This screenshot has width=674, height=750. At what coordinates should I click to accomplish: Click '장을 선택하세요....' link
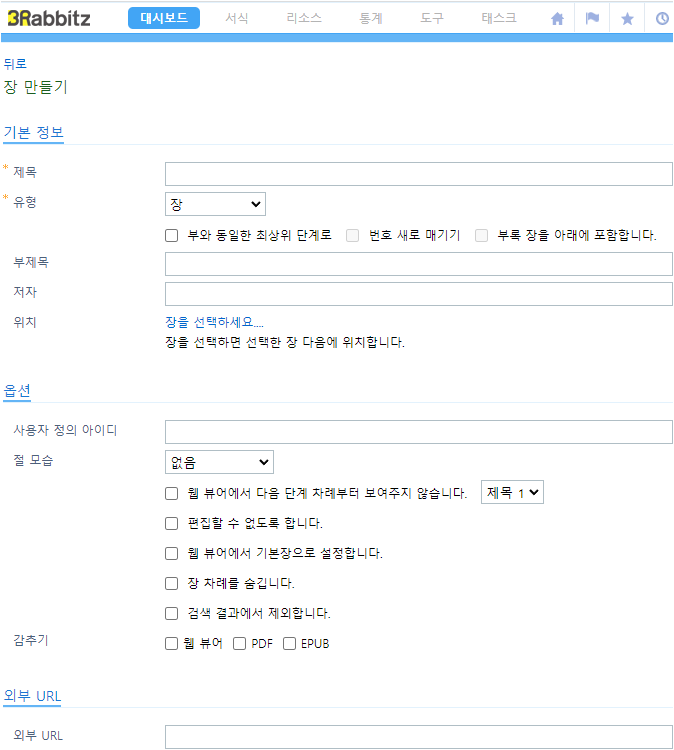(214, 322)
